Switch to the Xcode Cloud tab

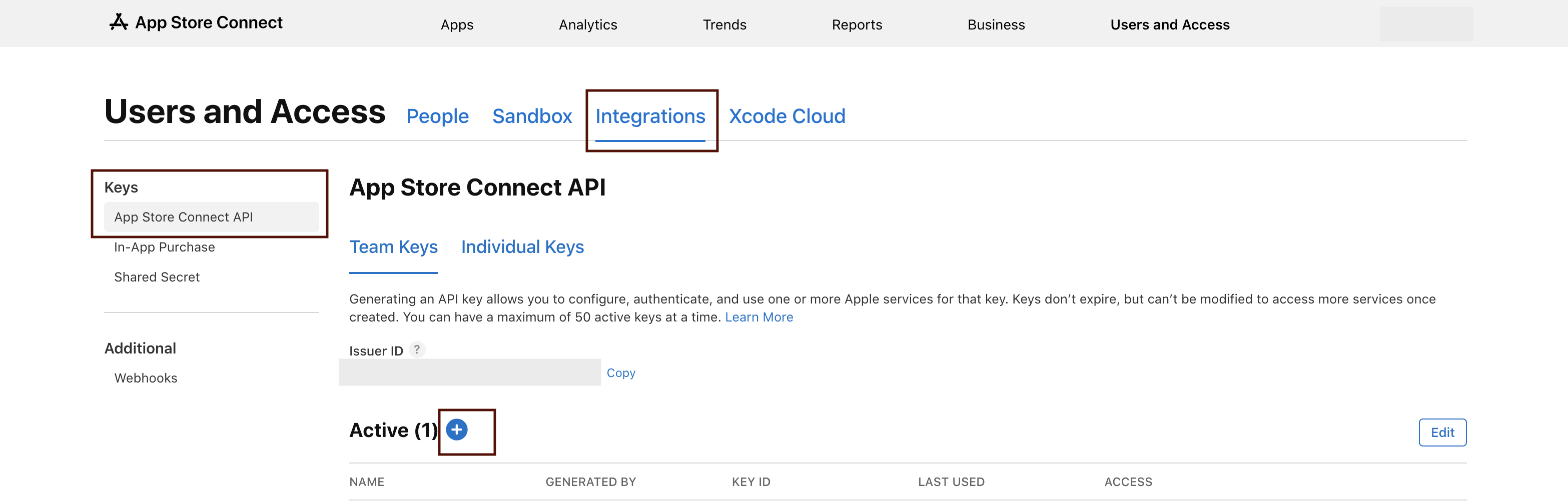[788, 115]
